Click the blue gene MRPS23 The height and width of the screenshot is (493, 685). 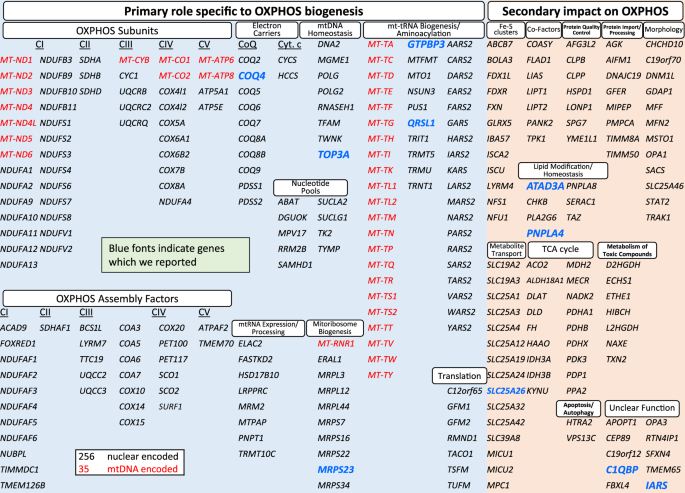pyautogui.click(x=336, y=470)
